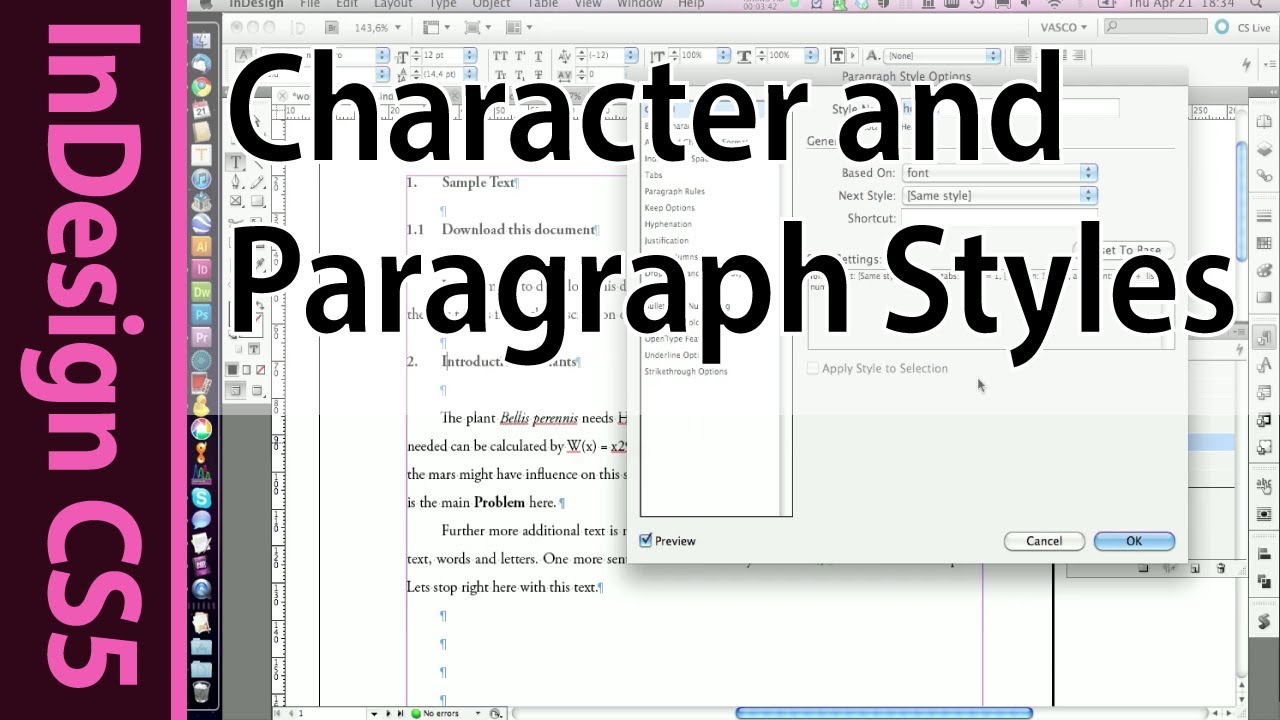Image resolution: width=1280 pixels, height=720 pixels.
Task: Open the Pages panel icon
Action: 1265,121
